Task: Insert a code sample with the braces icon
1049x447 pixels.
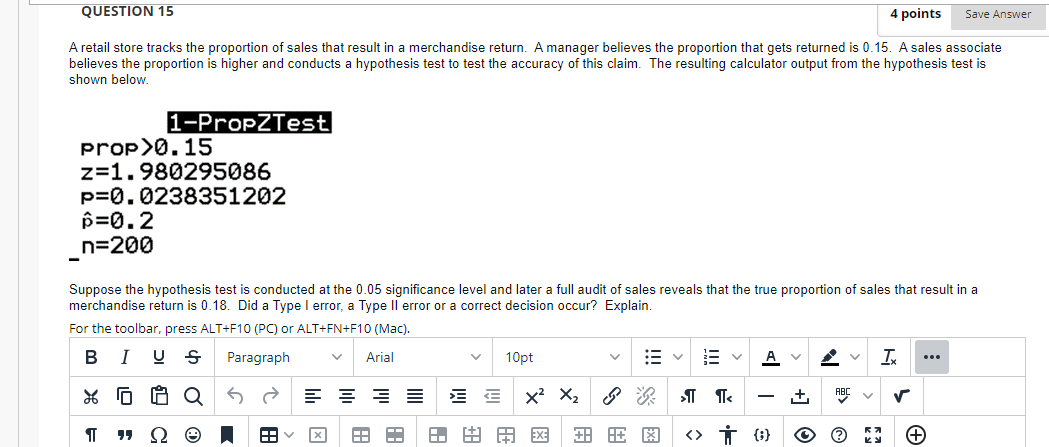Action: click(x=762, y=436)
